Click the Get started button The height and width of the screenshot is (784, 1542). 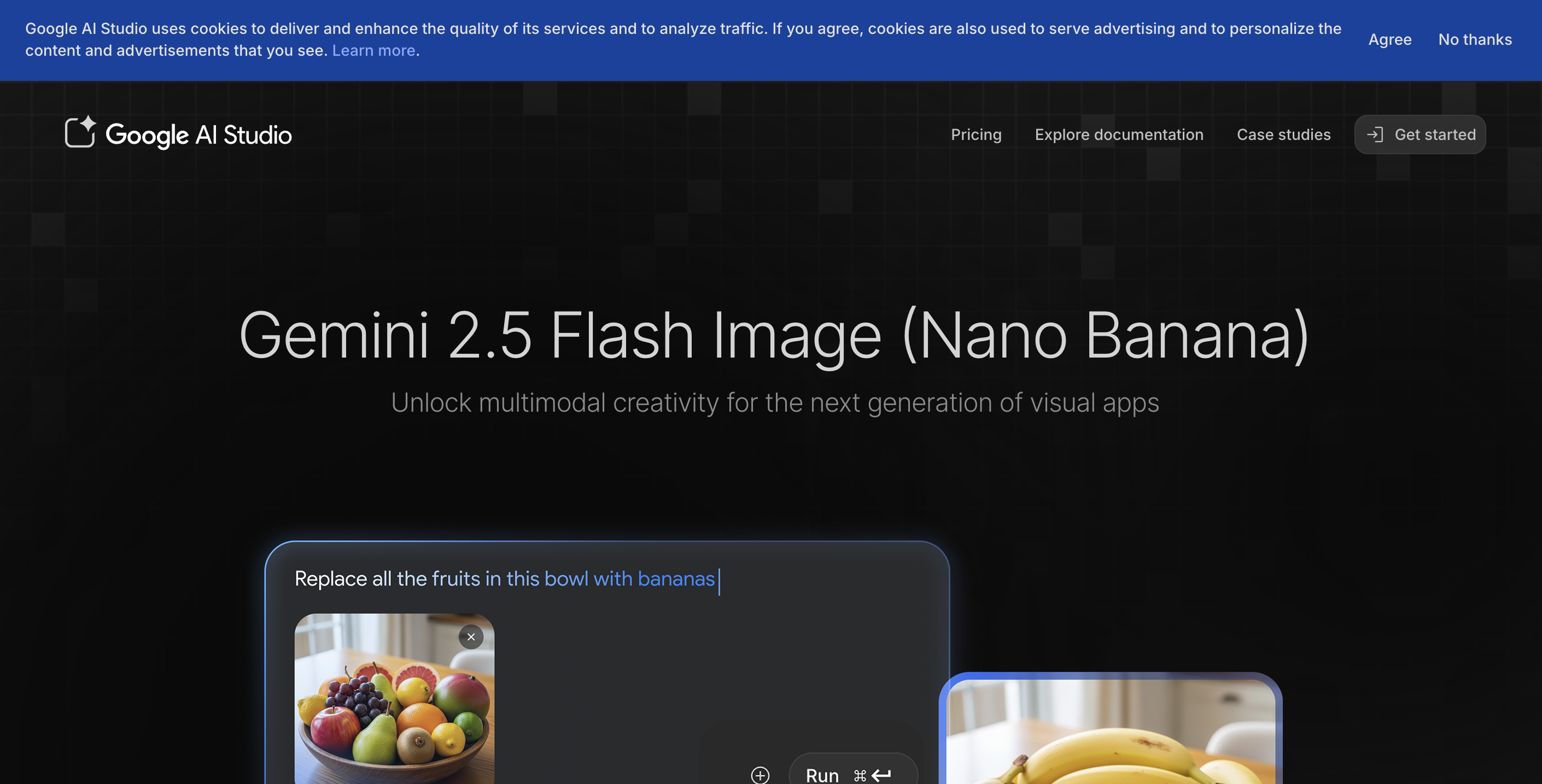1420,134
